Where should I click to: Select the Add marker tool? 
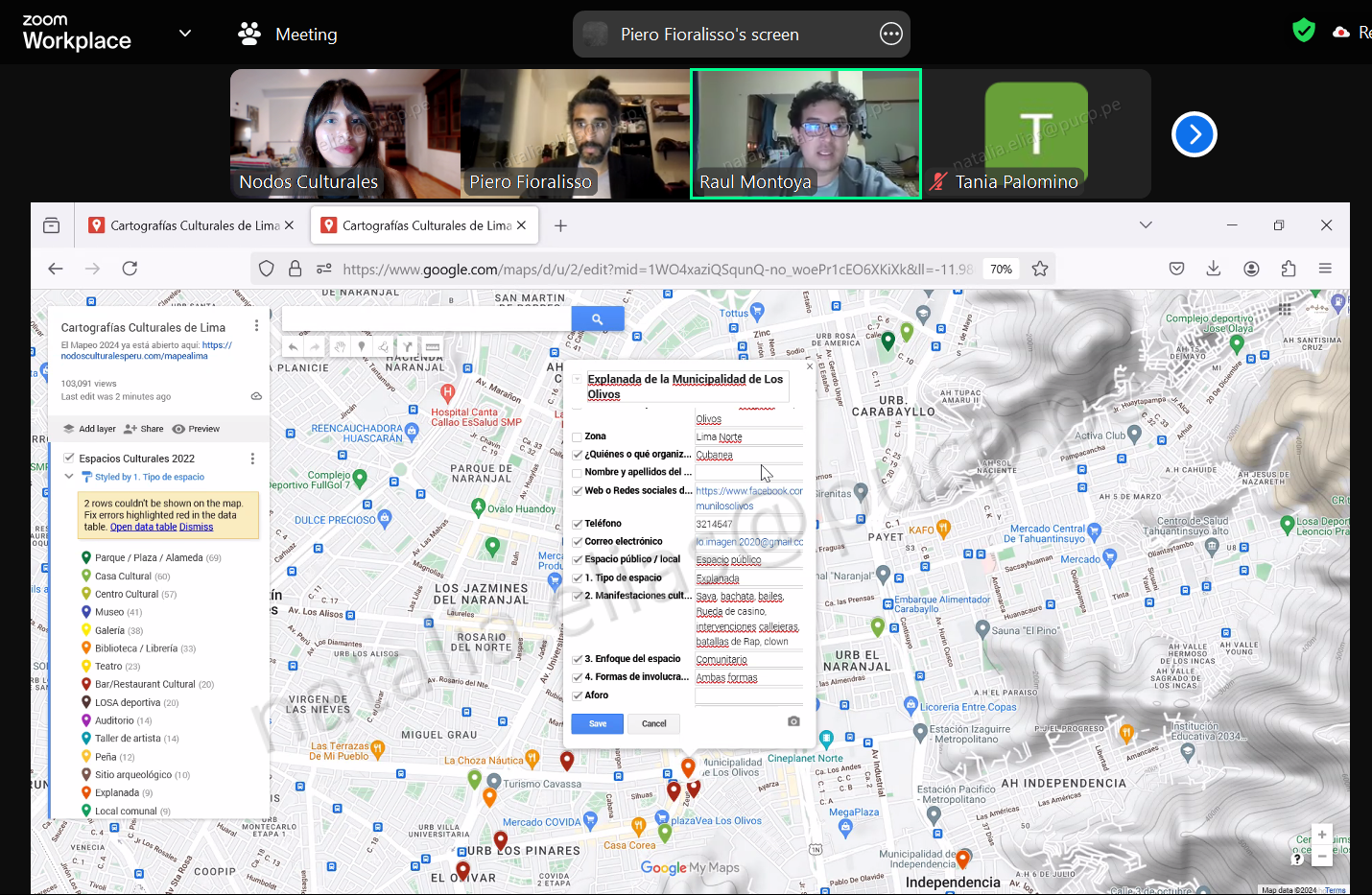pyautogui.click(x=361, y=346)
